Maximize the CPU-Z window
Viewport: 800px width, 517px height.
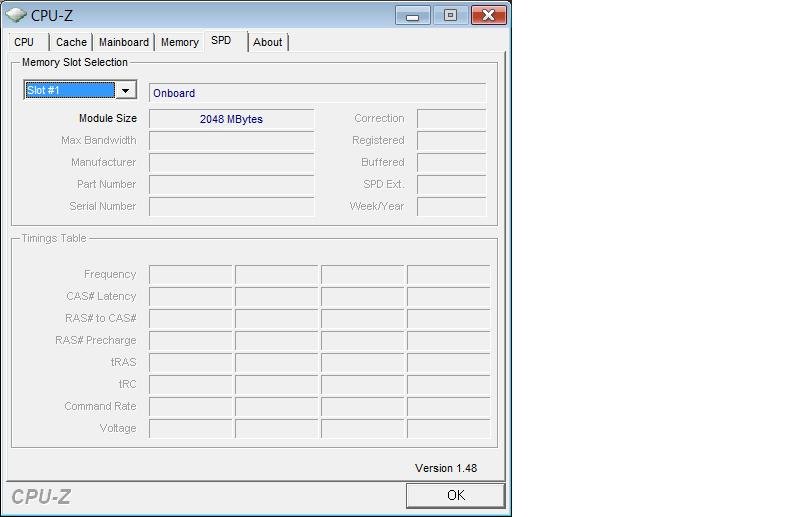coord(450,15)
